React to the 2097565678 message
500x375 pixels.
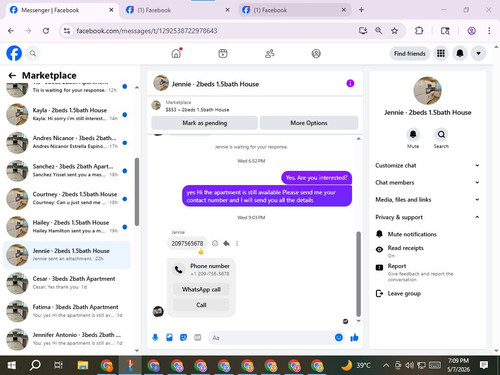pyautogui.click(x=215, y=243)
